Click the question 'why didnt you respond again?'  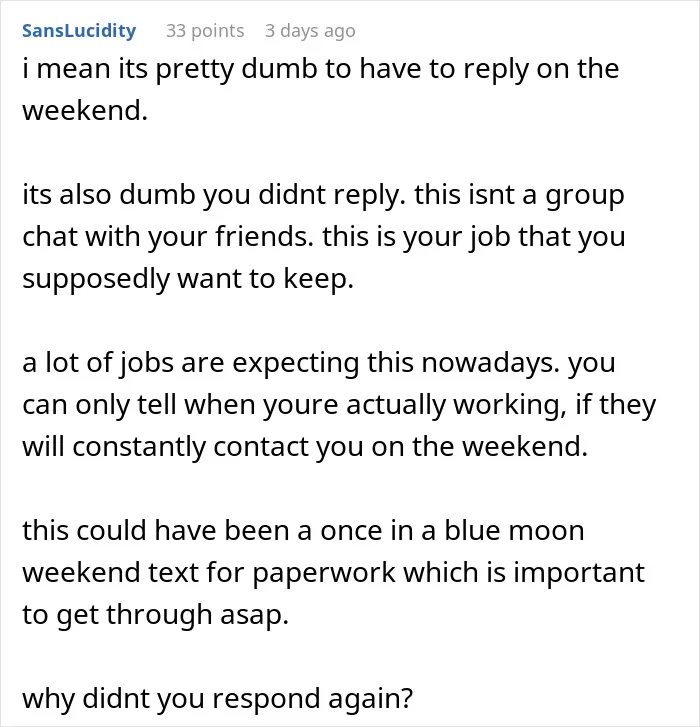(x=217, y=699)
